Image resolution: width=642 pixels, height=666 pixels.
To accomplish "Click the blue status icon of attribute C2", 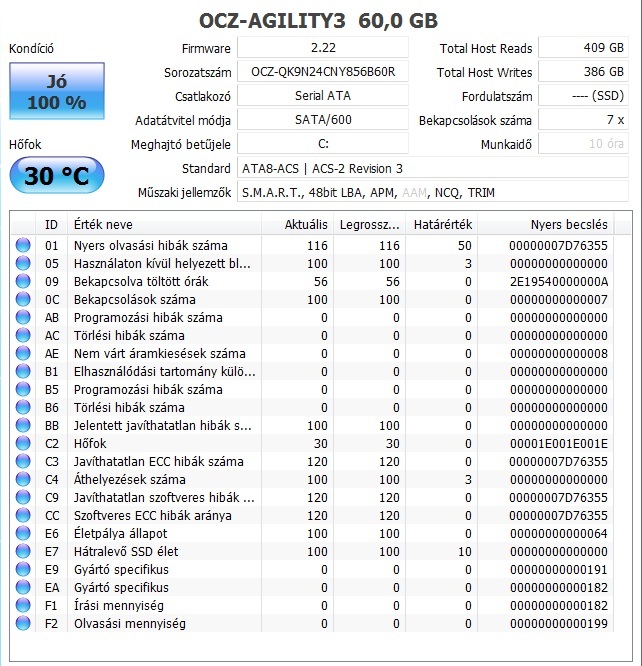I will click(x=23, y=443).
